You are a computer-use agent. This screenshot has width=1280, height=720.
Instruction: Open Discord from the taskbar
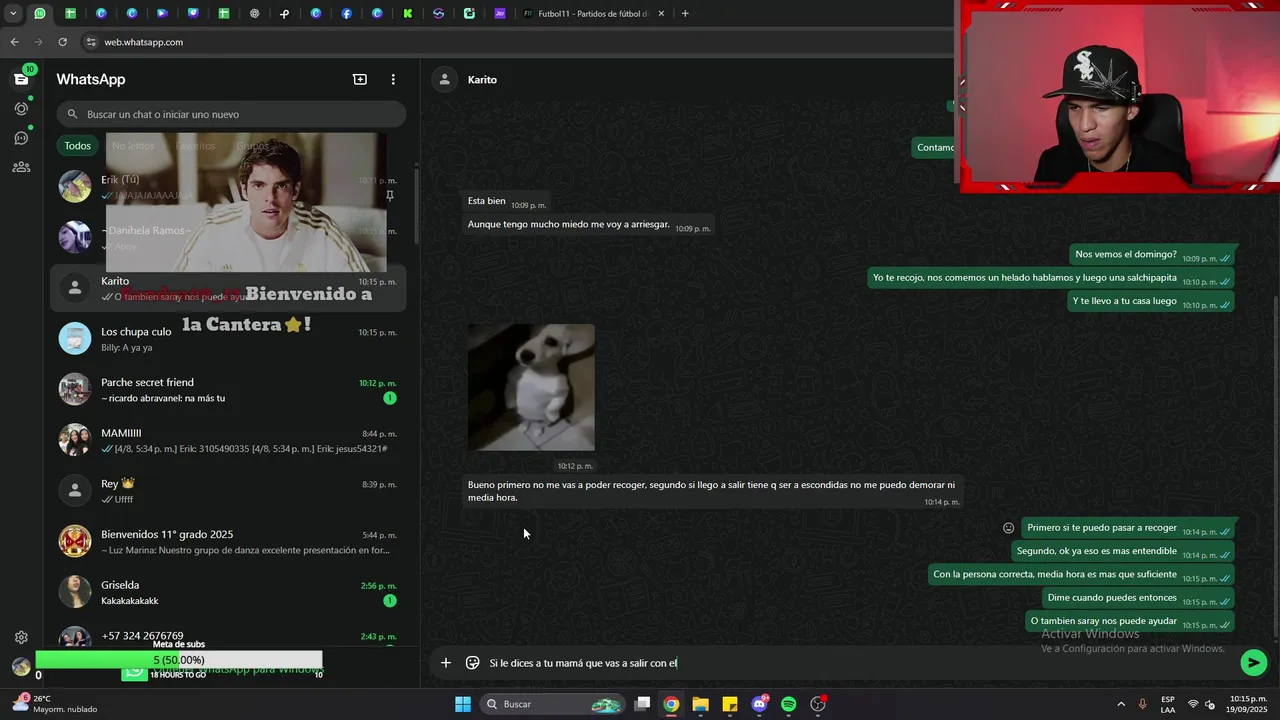click(760, 704)
